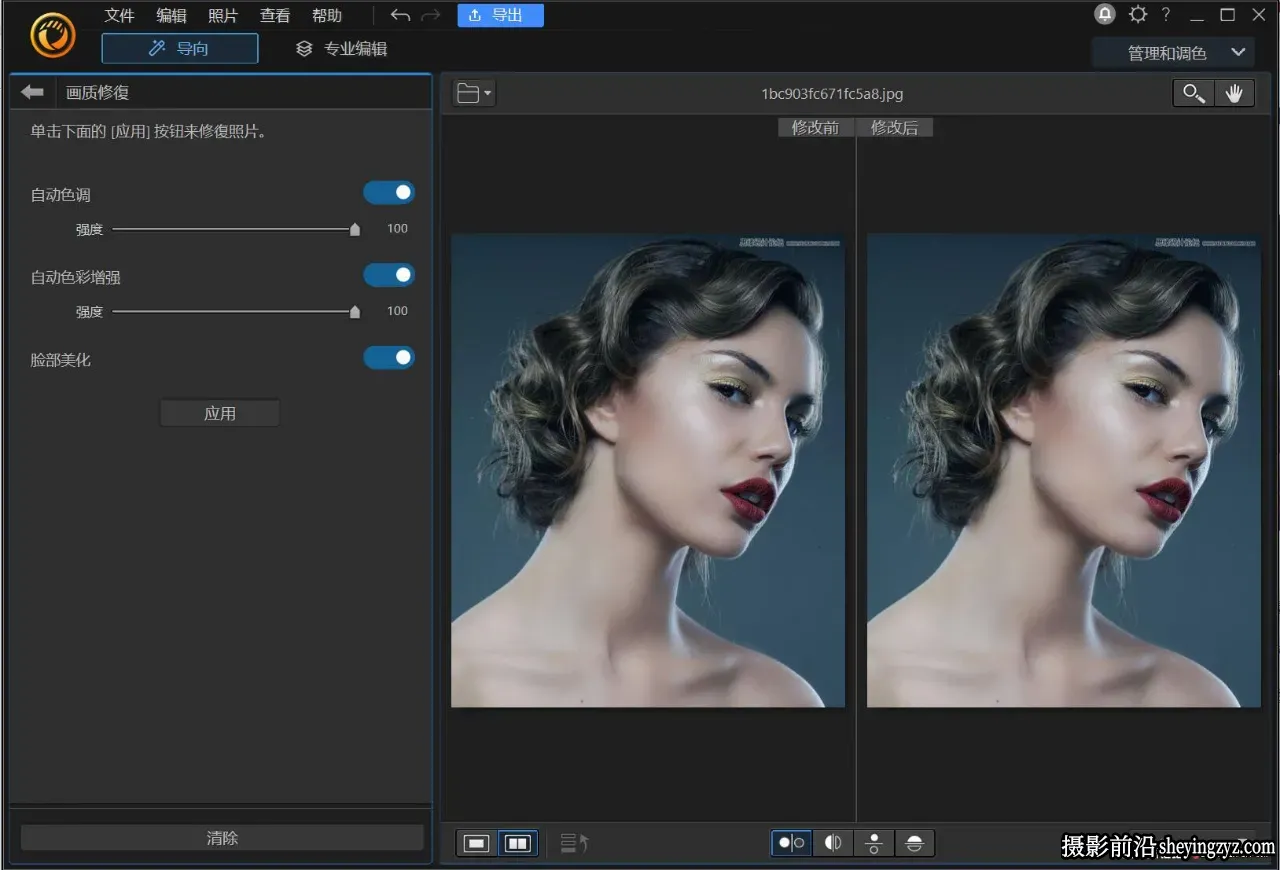Image resolution: width=1280 pixels, height=870 pixels.
Task: Go back from 画质修復 panel
Action: [32, 92]
